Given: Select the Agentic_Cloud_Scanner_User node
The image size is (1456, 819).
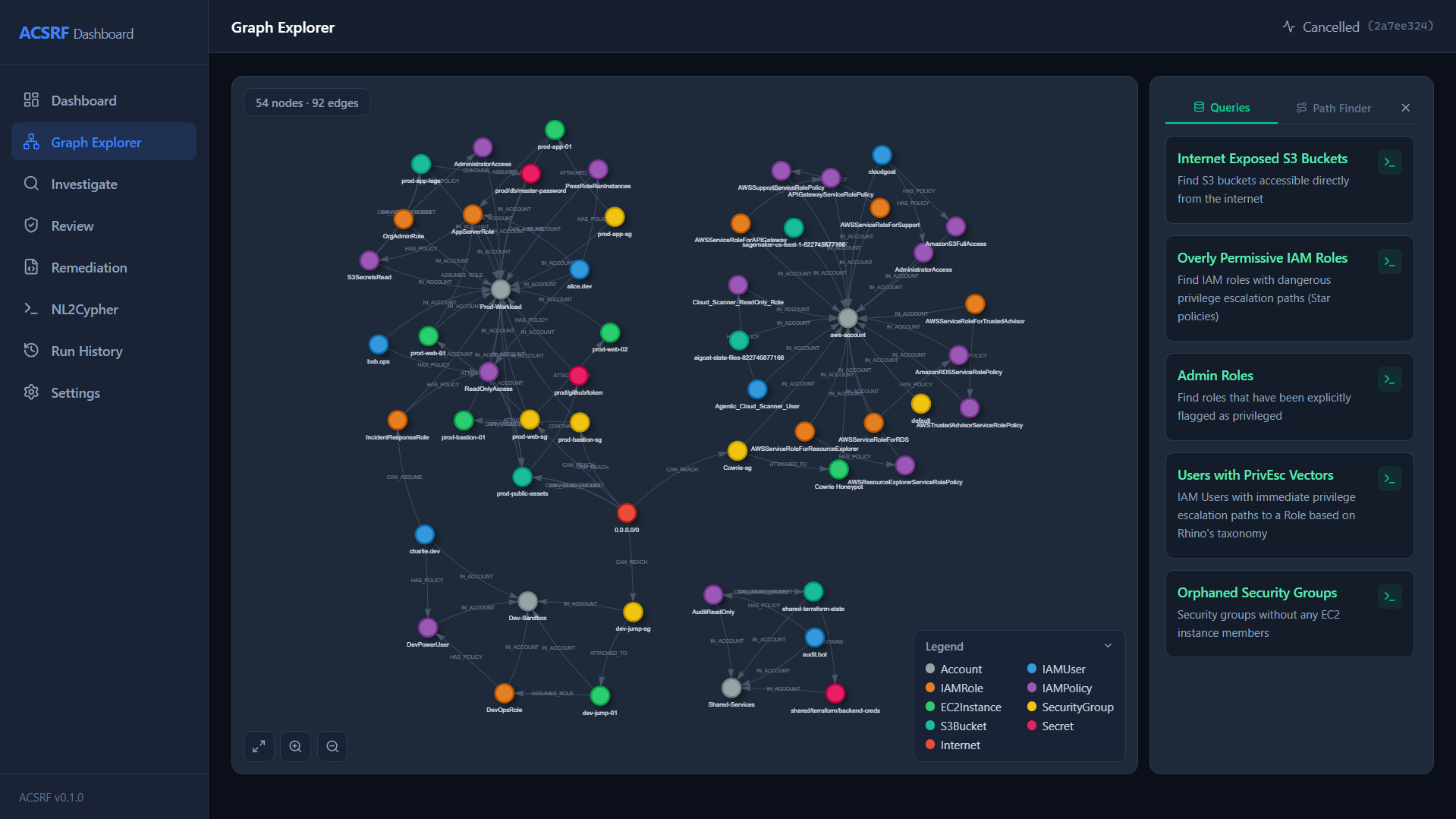Looking at the screenshot, I should (757, 389).
